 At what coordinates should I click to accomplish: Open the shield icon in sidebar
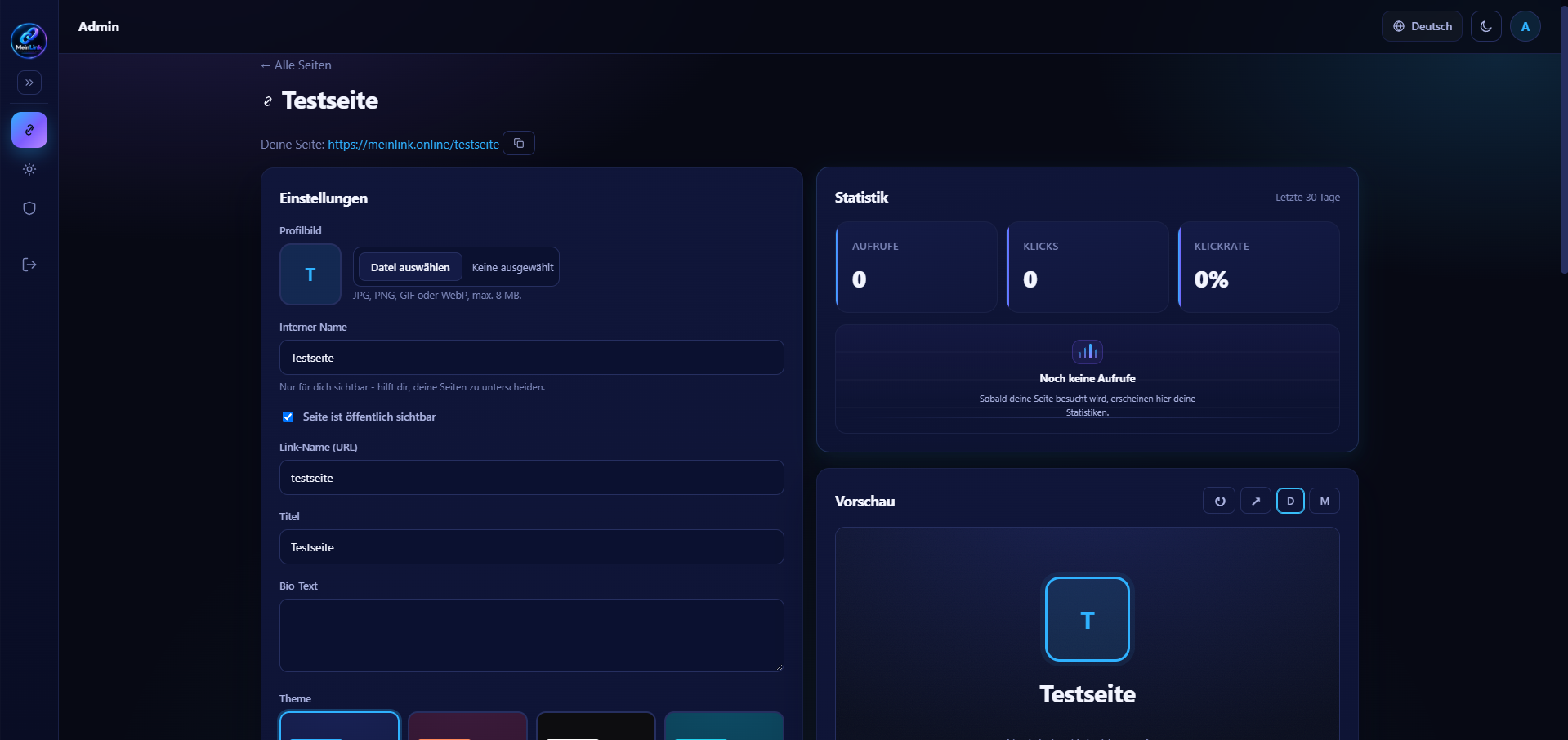[29, 208]
